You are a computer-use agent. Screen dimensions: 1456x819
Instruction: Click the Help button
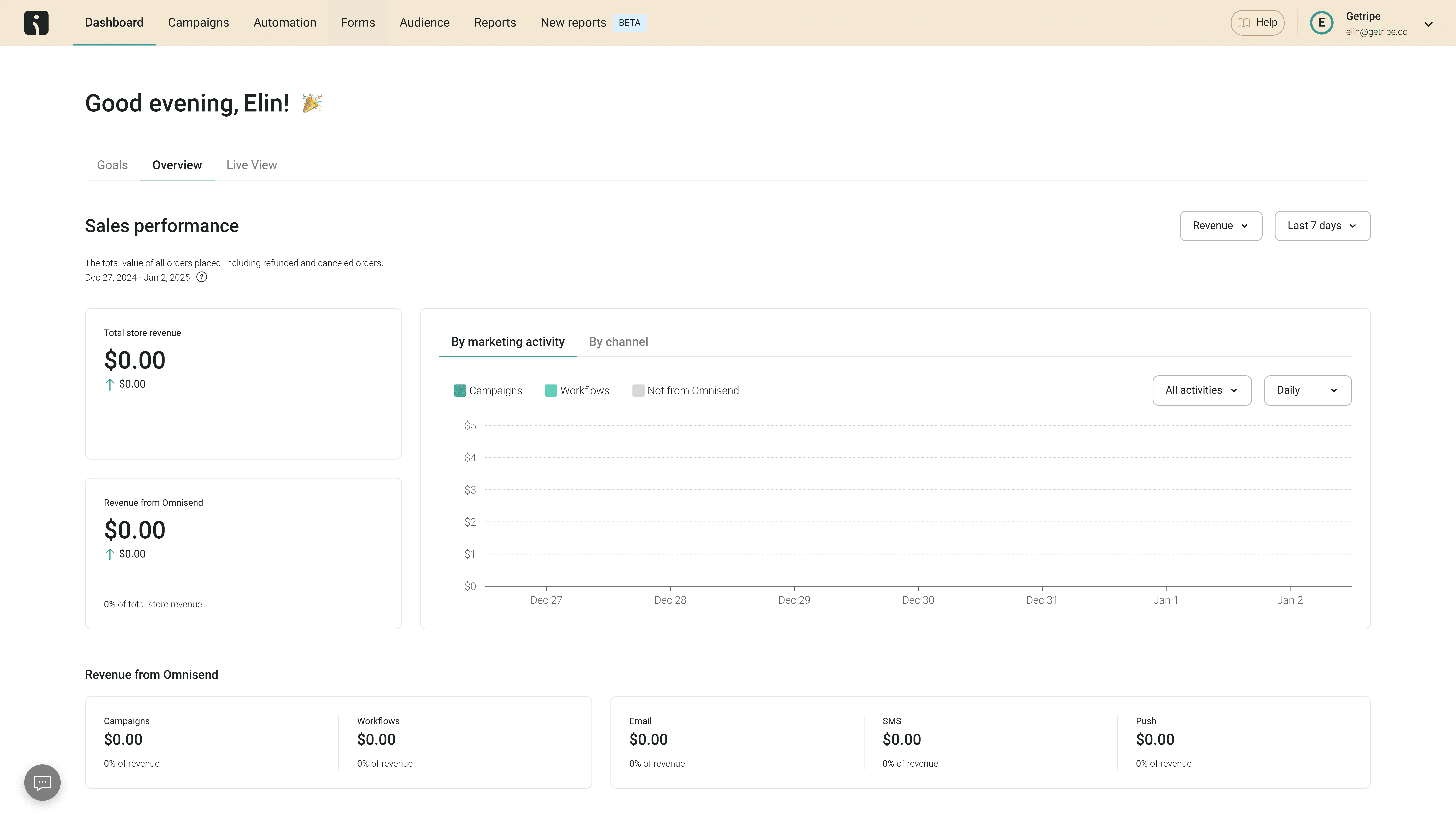[1258, 23]
